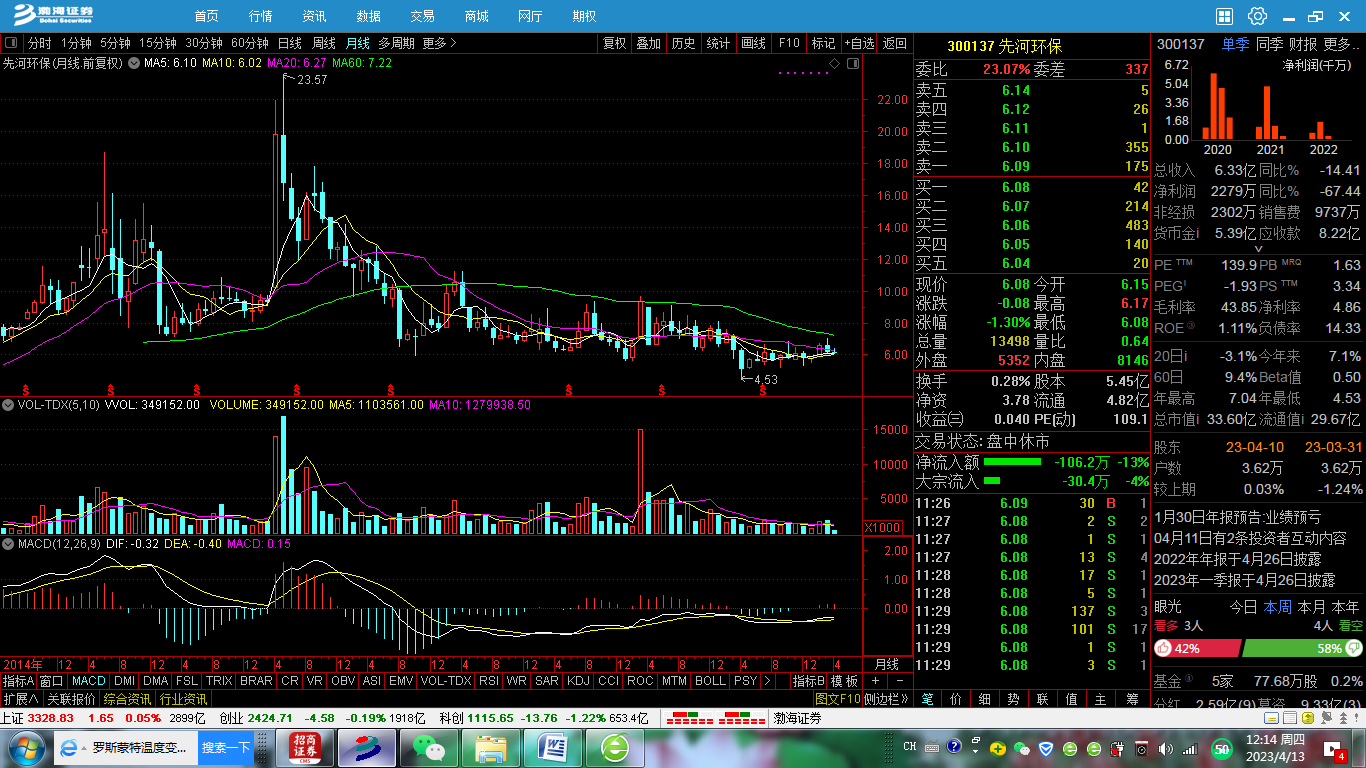This screenshot has width=1366, height=768.
Task: Click the yellow plus 360 tray icon
Action: click(x=997, y=748)
